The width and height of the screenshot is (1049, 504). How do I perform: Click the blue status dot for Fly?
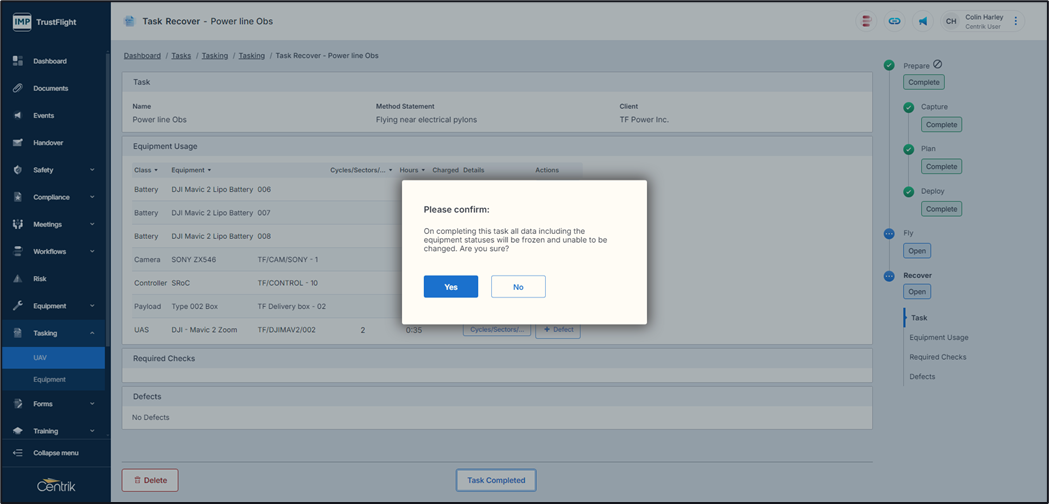coord(889,233)
